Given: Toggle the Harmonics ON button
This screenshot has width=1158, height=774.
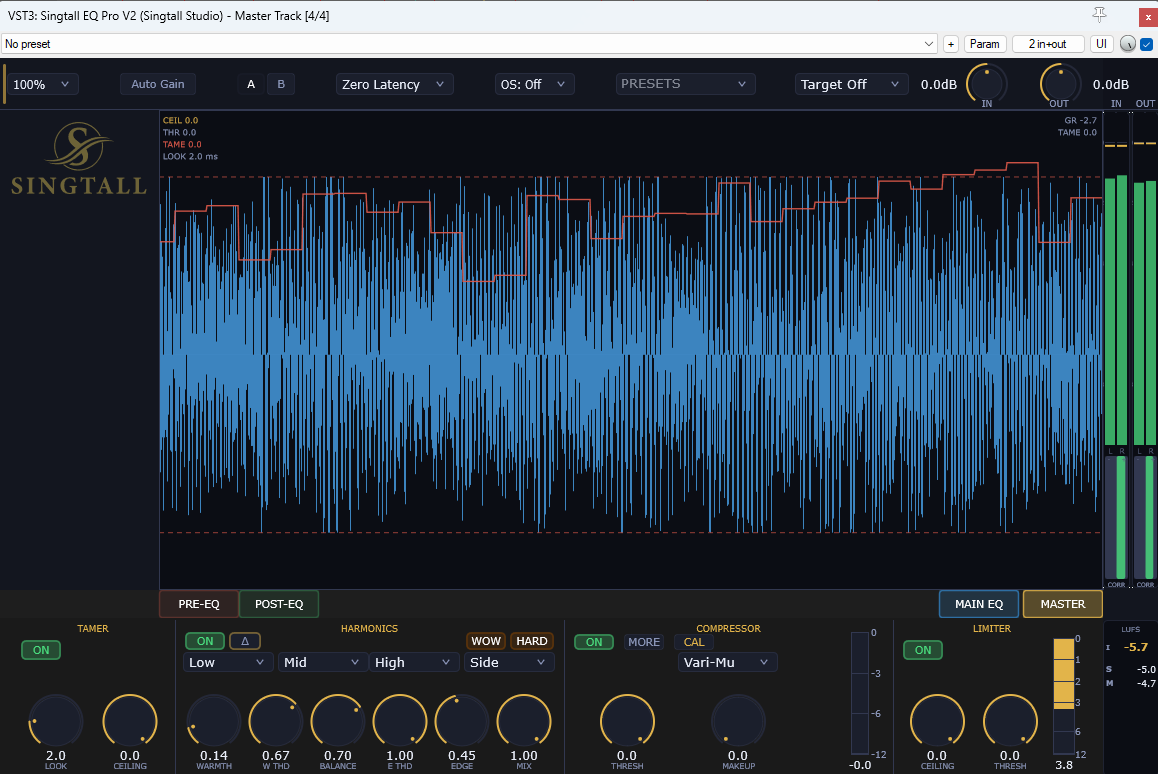Looking at the screenshot, I should click(x=205, y=641).
